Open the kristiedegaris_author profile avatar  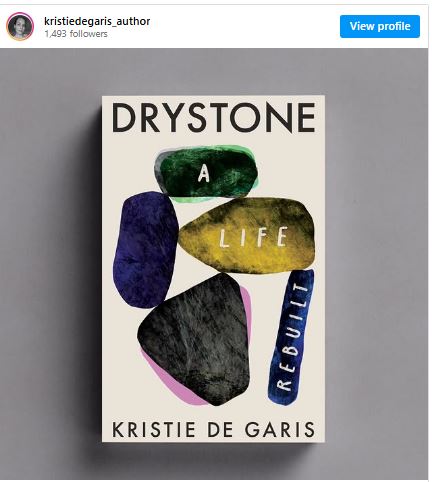(20, 26)
